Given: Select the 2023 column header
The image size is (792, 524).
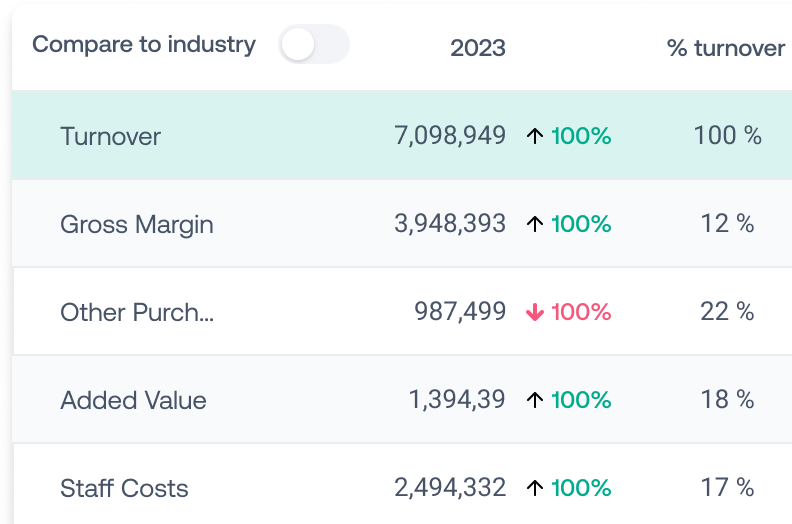Looking at the screenshot, I should (x=478, y=47).
